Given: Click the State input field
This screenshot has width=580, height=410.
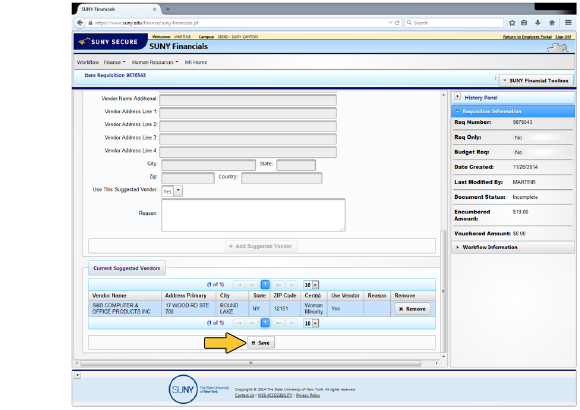Looking at the screenshot, I should [296, 165].
